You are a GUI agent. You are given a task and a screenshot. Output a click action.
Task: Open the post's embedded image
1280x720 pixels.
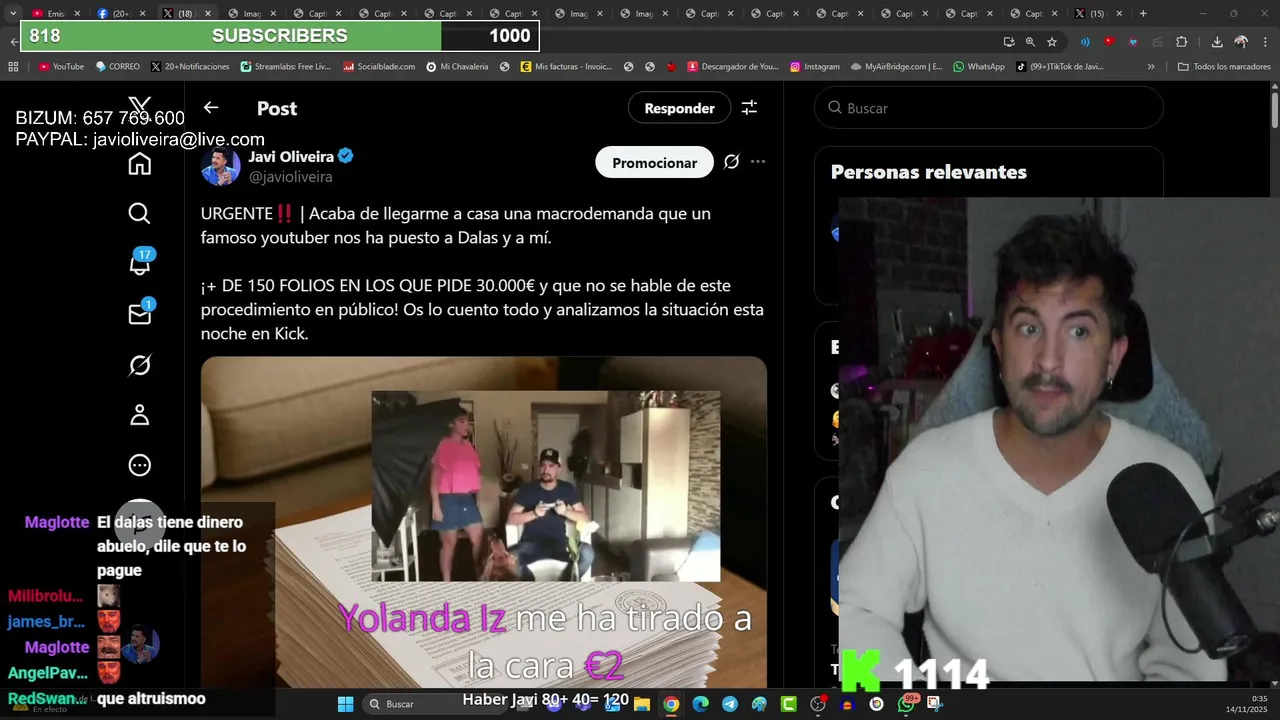point(484,522)
